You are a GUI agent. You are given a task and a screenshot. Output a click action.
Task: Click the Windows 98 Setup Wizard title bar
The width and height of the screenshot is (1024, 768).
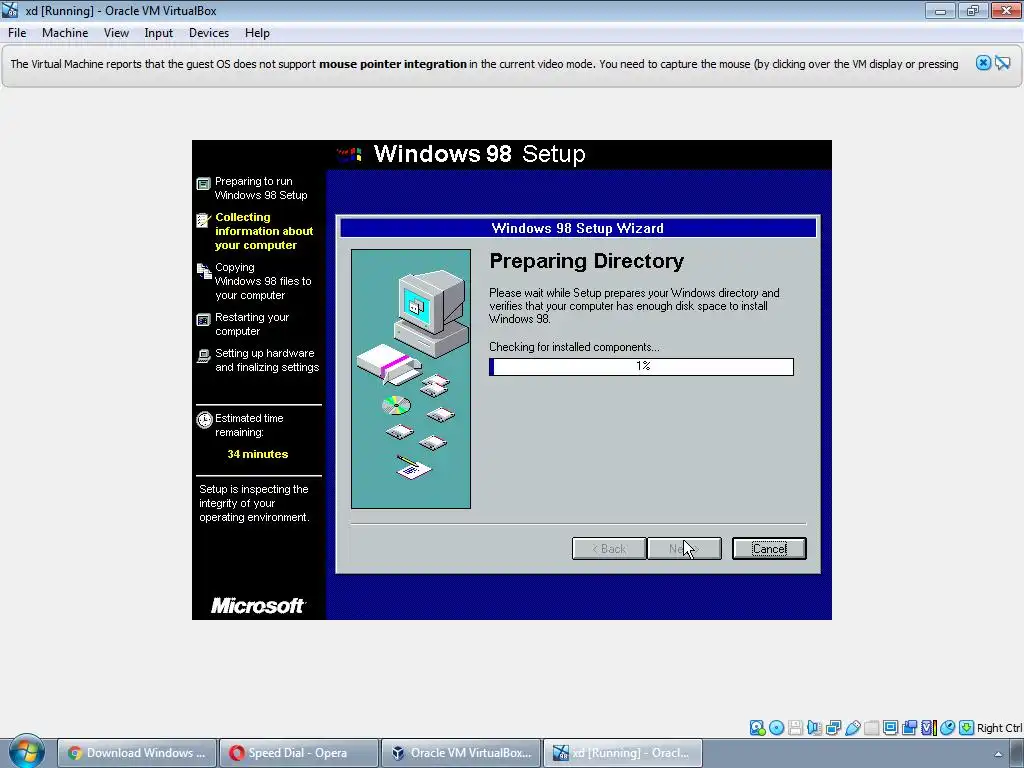tap(578, 228)
